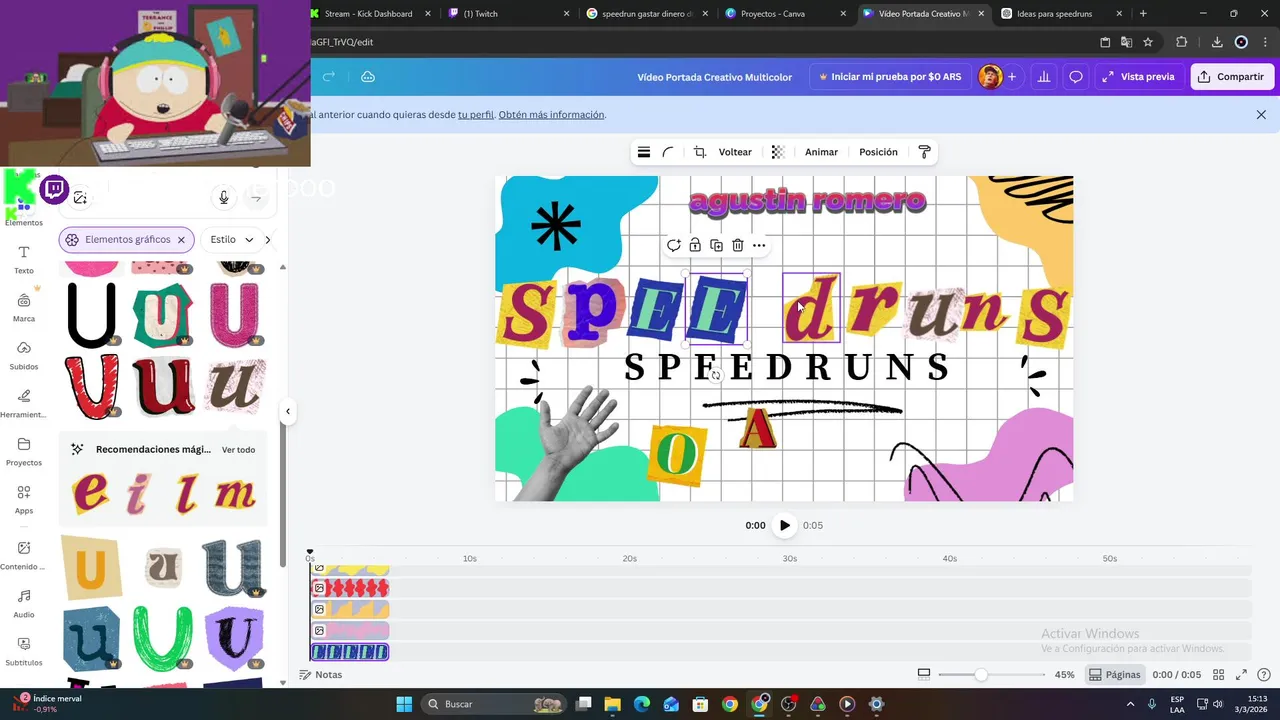1280x720 pixels.
Task: Click the Compartir share button
Action: point(1232,77)
